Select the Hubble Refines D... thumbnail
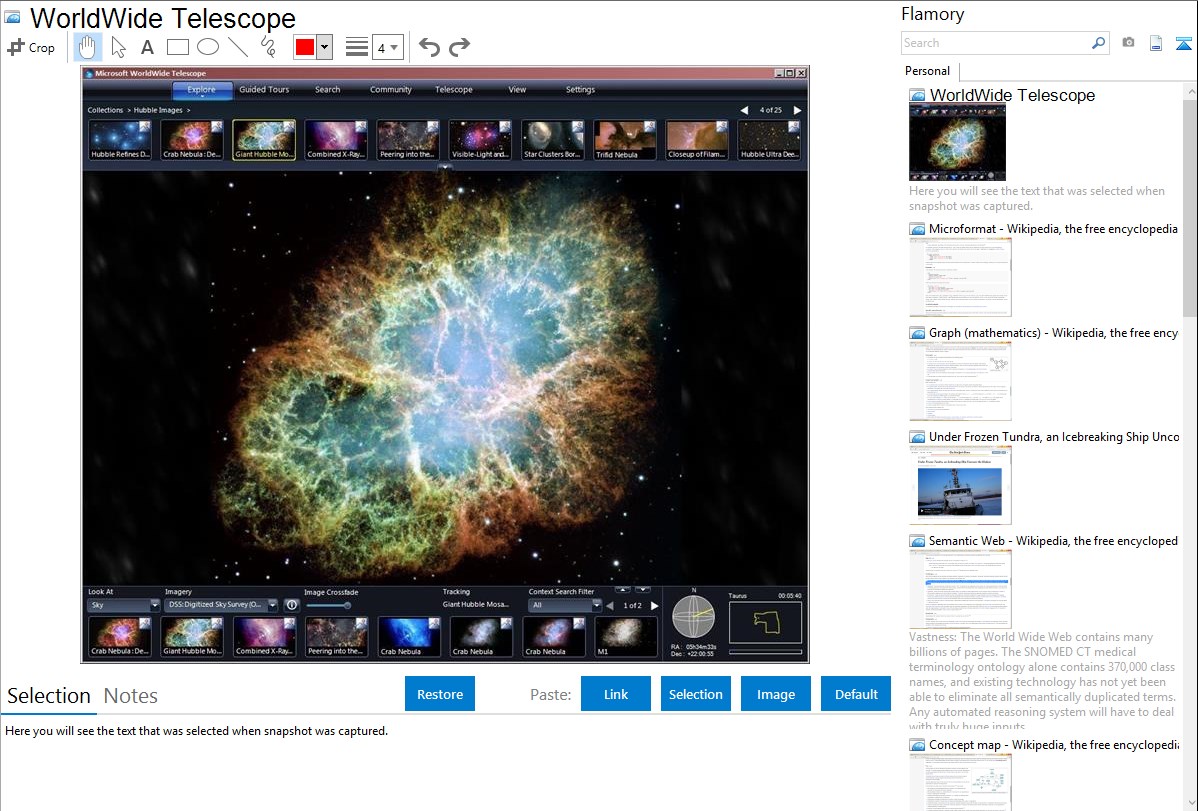Image resolution: width=1198 pixels, height=811 pixels. click(x=120, y=140)
